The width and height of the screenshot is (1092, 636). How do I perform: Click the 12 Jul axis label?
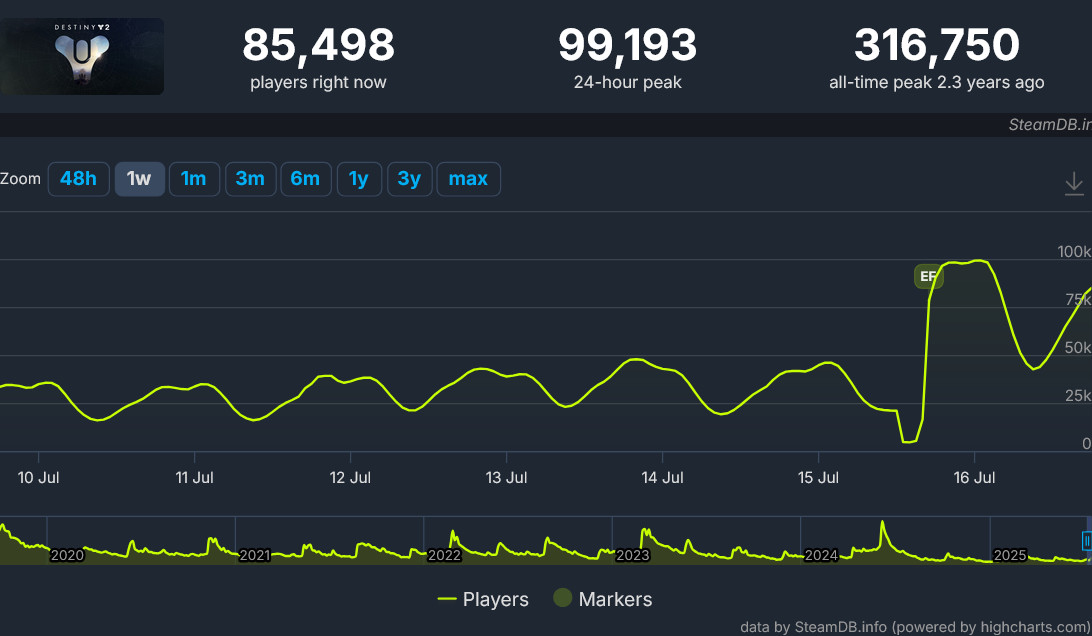point(350,478)
